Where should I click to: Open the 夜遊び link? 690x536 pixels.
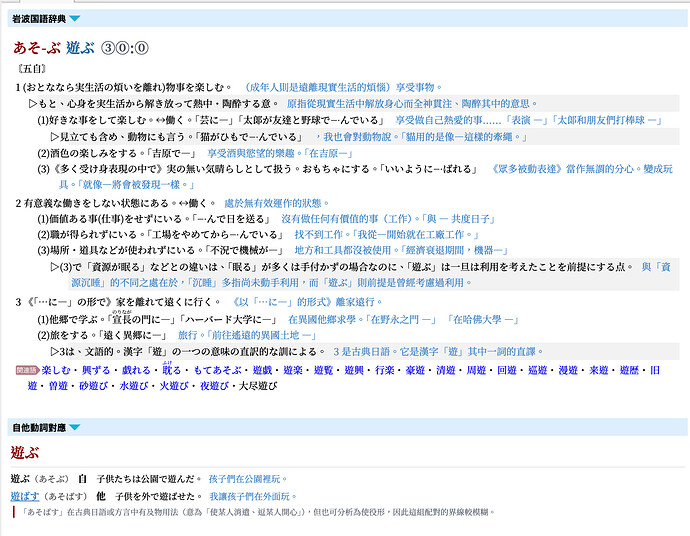pos(214,386)
